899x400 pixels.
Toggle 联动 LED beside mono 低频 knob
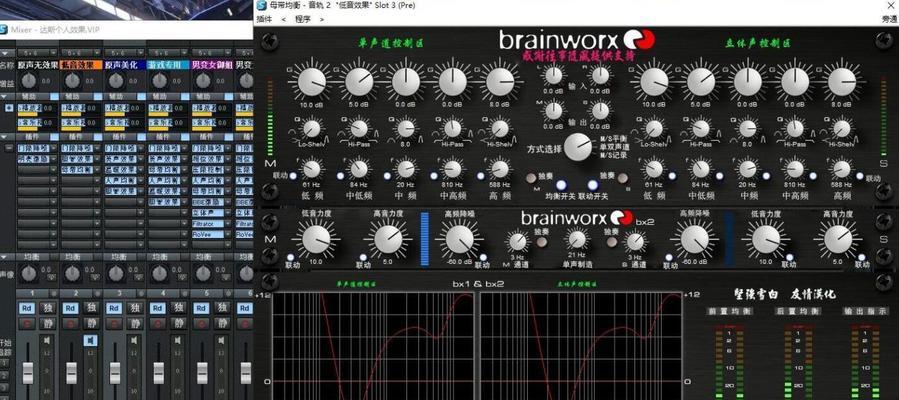293,176
